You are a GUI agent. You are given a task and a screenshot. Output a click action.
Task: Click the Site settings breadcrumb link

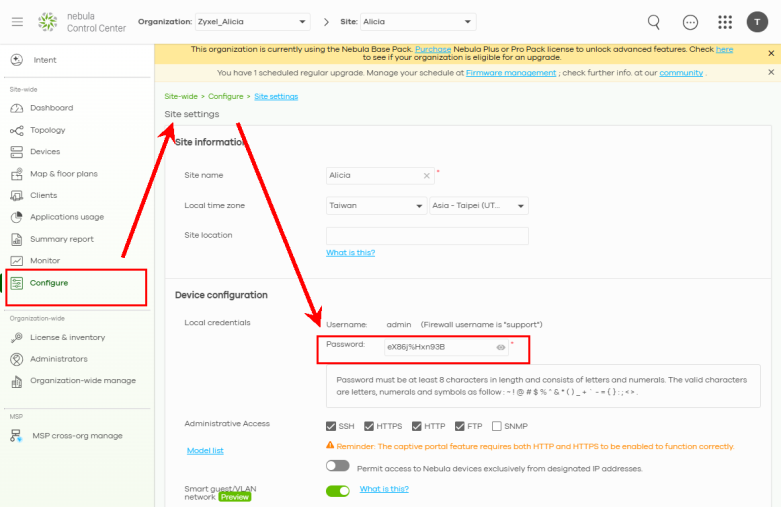click(x=276, y=97)
